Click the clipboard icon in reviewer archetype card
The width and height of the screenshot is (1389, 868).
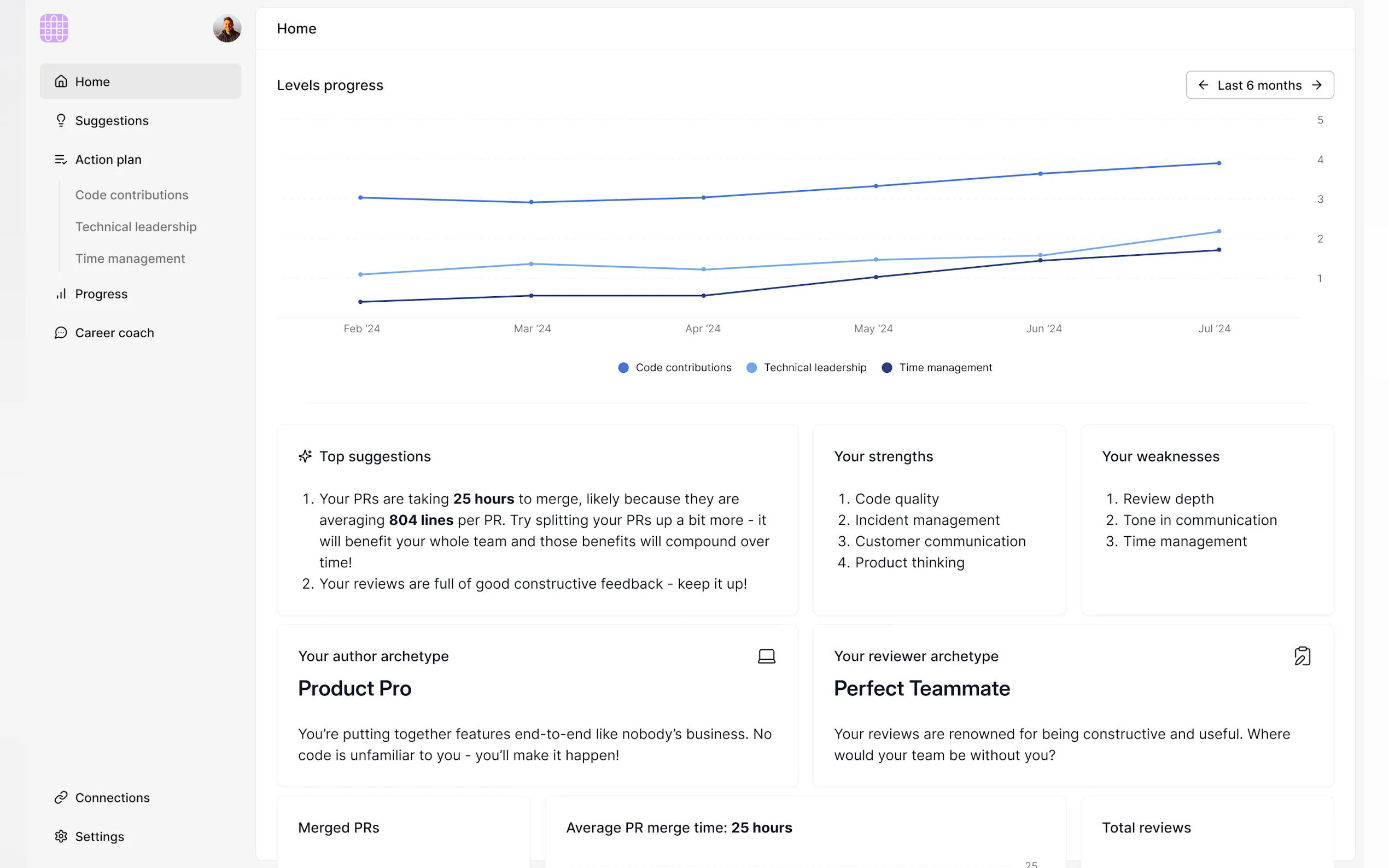pos(1302,656)
